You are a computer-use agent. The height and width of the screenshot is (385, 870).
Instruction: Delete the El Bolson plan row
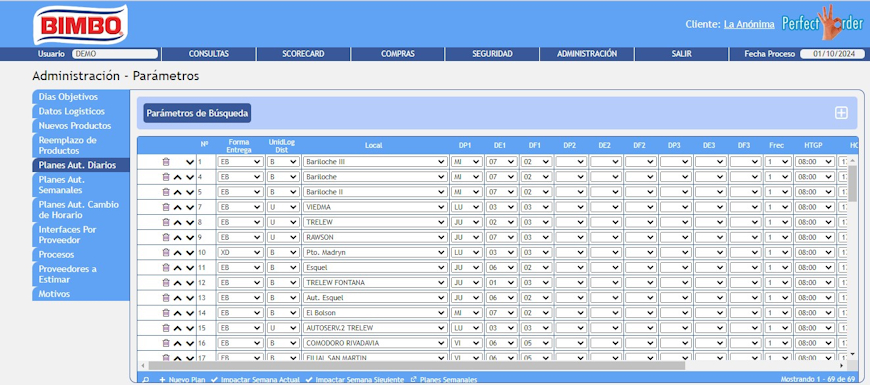[165, 313]
